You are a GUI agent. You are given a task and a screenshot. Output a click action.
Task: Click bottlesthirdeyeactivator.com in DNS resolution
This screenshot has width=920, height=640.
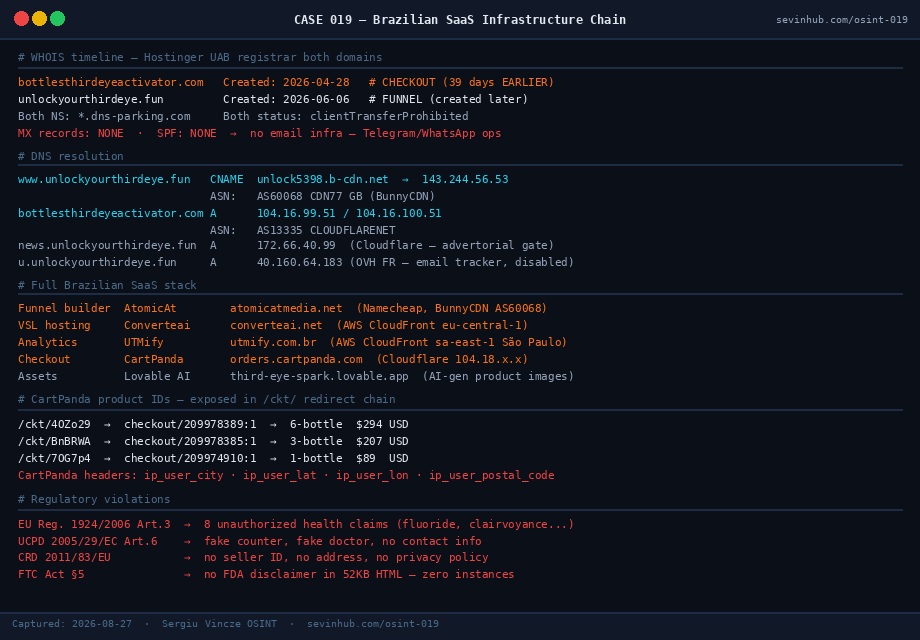click(111, 213)
